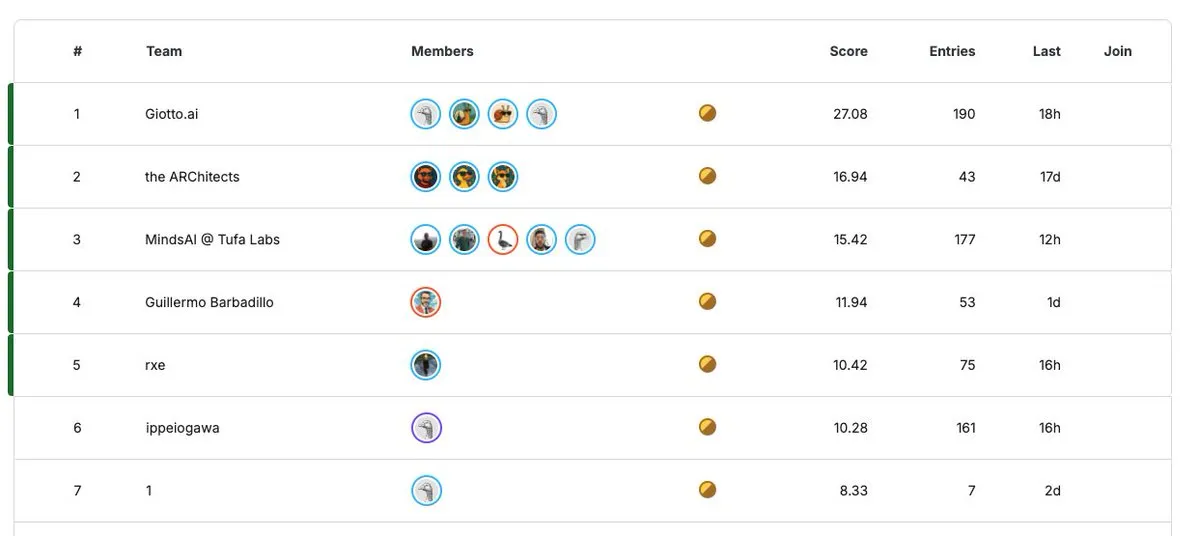Click the Join column header
Viewport: 1200px width, 536px height.
pyautogui.click(x=1117, y=51)
